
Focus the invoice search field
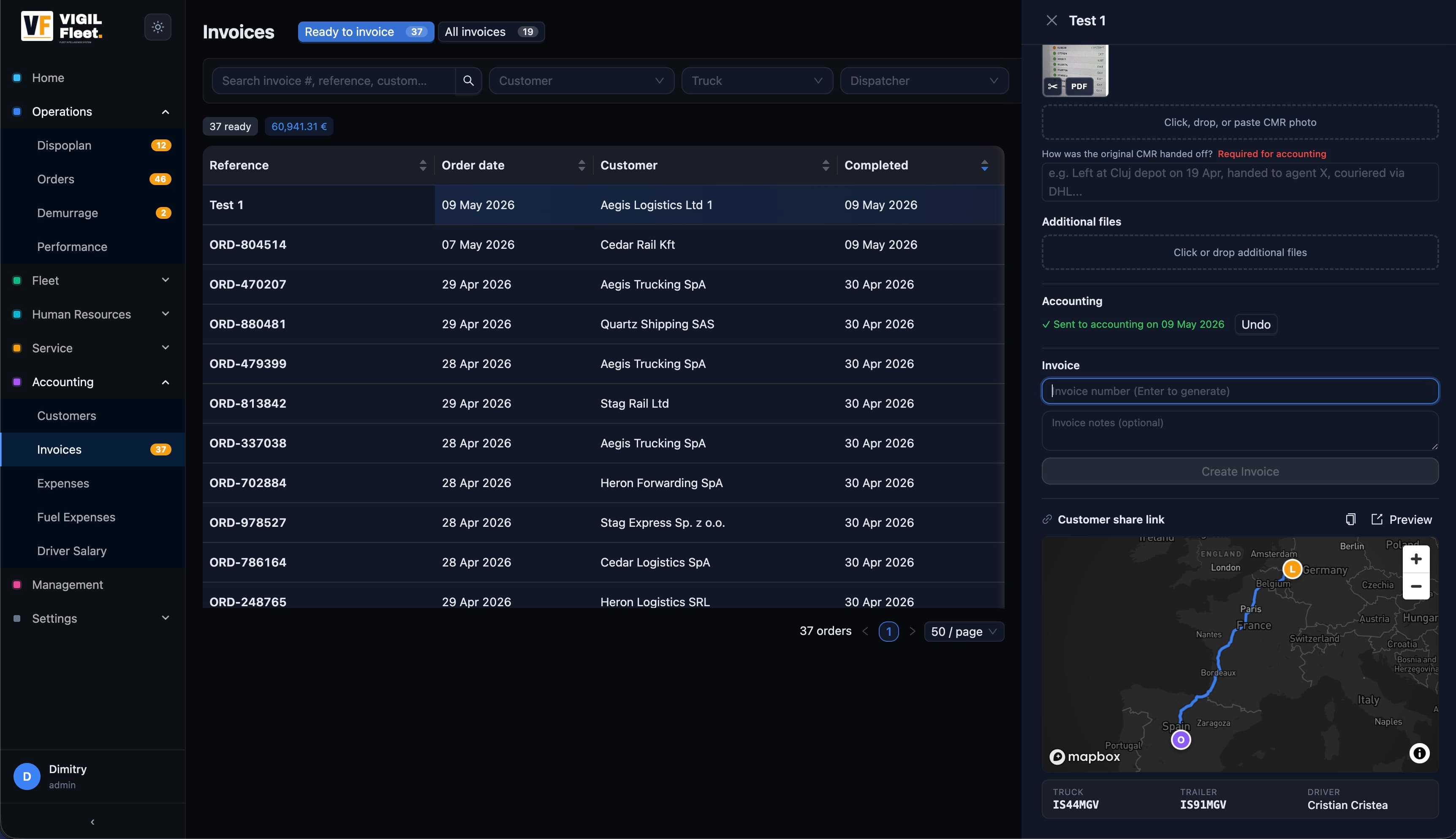tap(334, 81)
